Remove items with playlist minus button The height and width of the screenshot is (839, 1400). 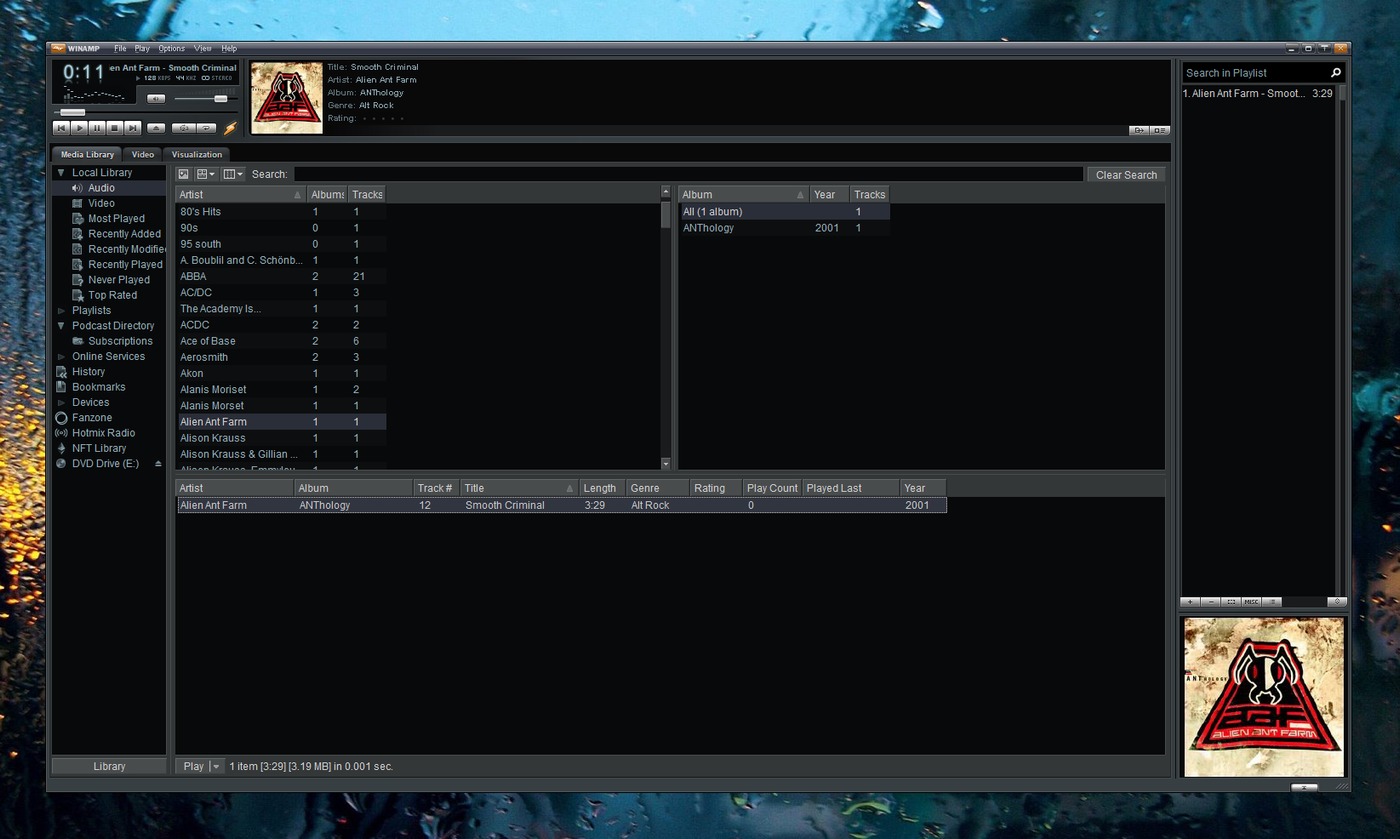pyautogui.click(x=1211, y=602)
